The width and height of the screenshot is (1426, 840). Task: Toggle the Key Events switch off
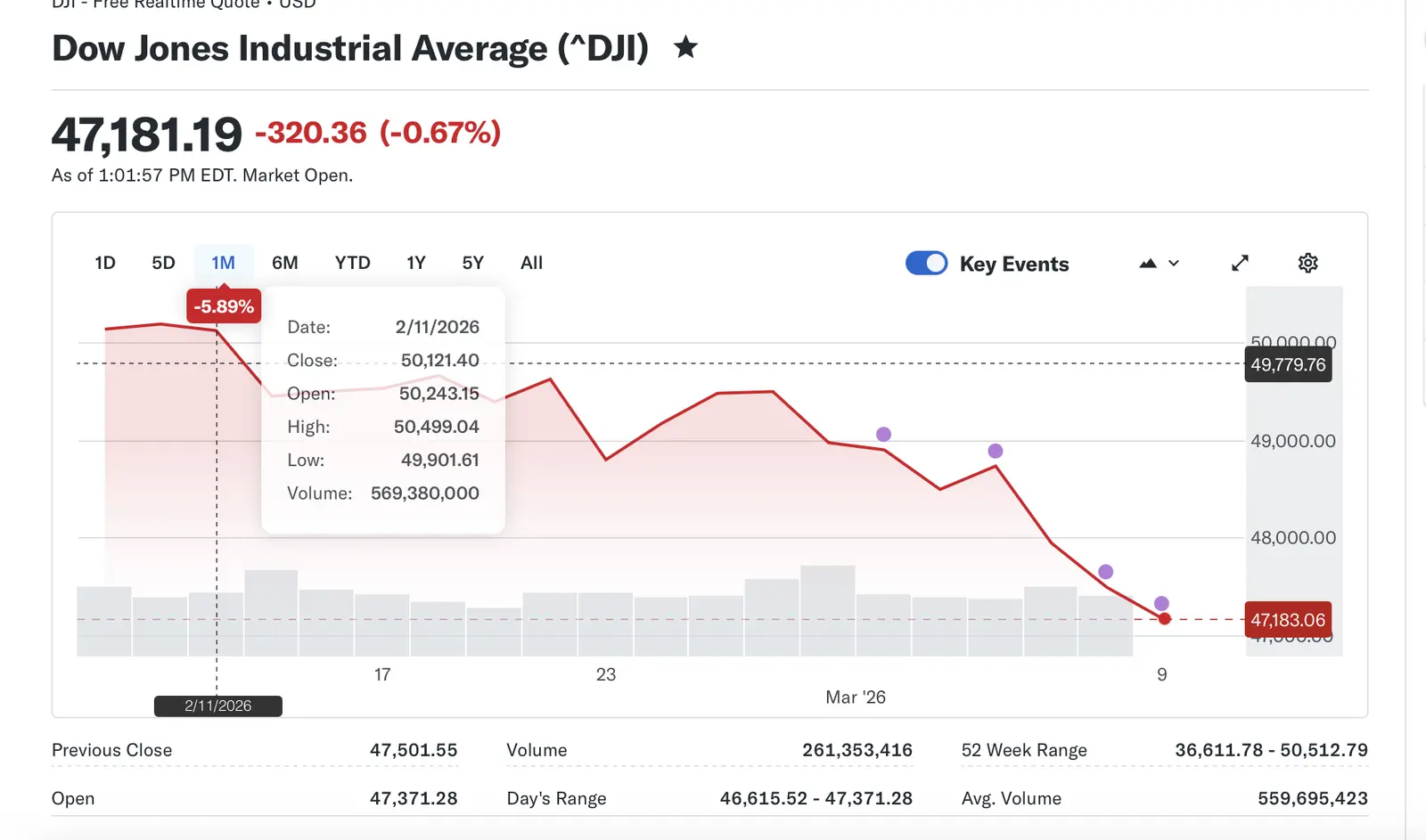(927, 264)
